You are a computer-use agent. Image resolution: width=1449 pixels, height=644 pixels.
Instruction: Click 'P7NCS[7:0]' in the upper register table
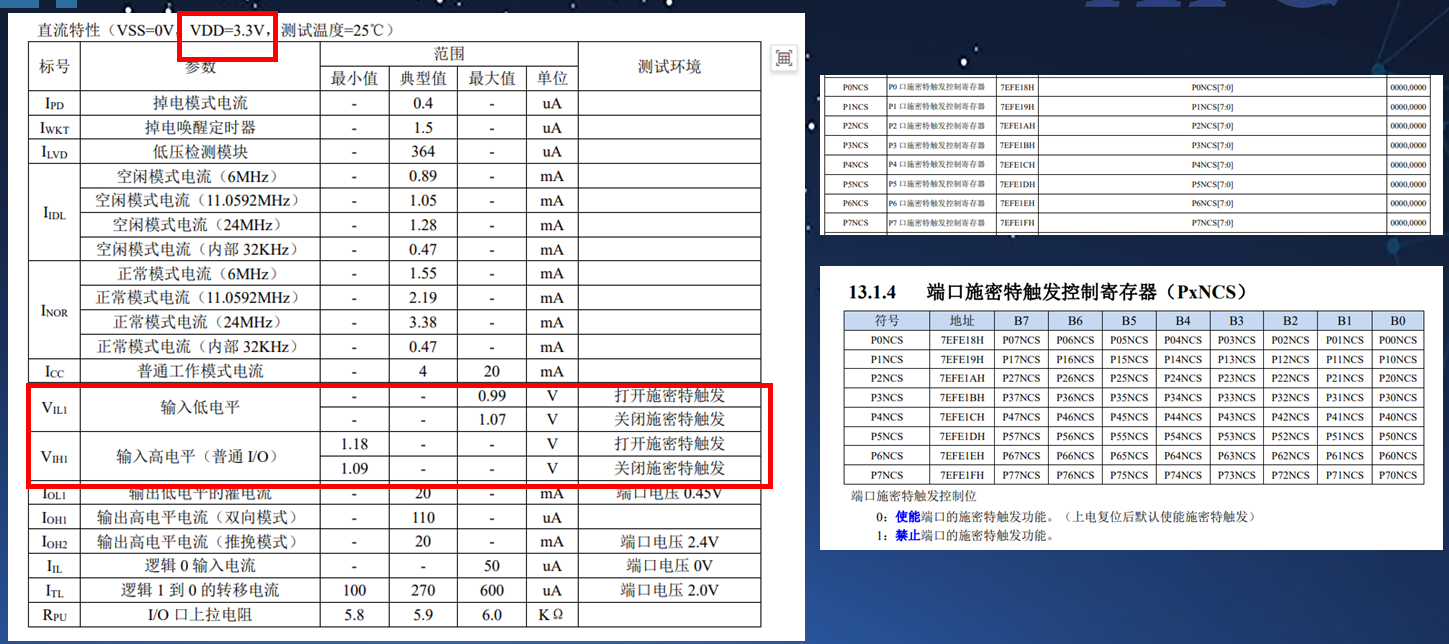1212,222
